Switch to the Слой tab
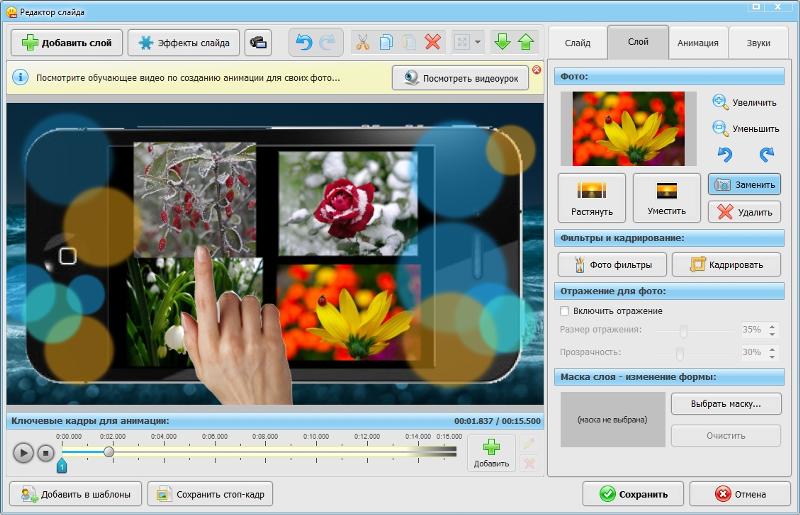 click(x=638, y=42)
